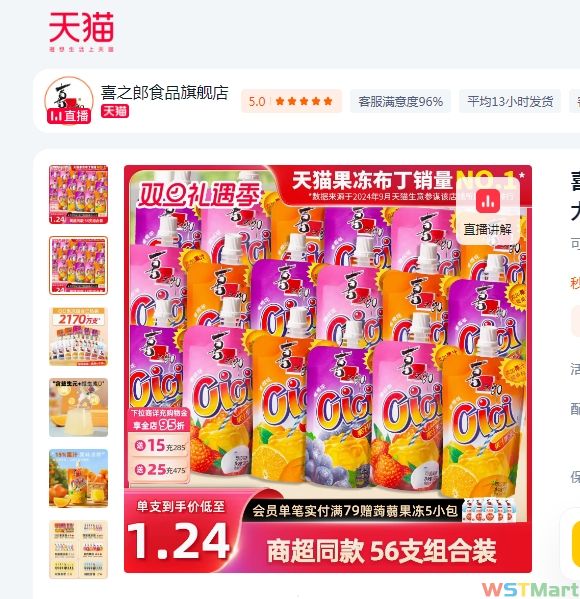580x599 pixels.
Task: Click the five-star store rating
Action: pyautogui.click(x=304, y=101)
